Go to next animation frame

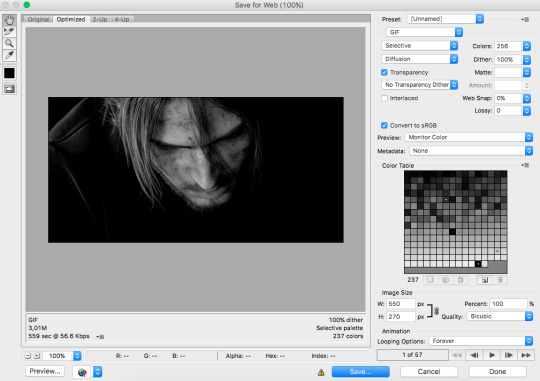coord(509,355)
